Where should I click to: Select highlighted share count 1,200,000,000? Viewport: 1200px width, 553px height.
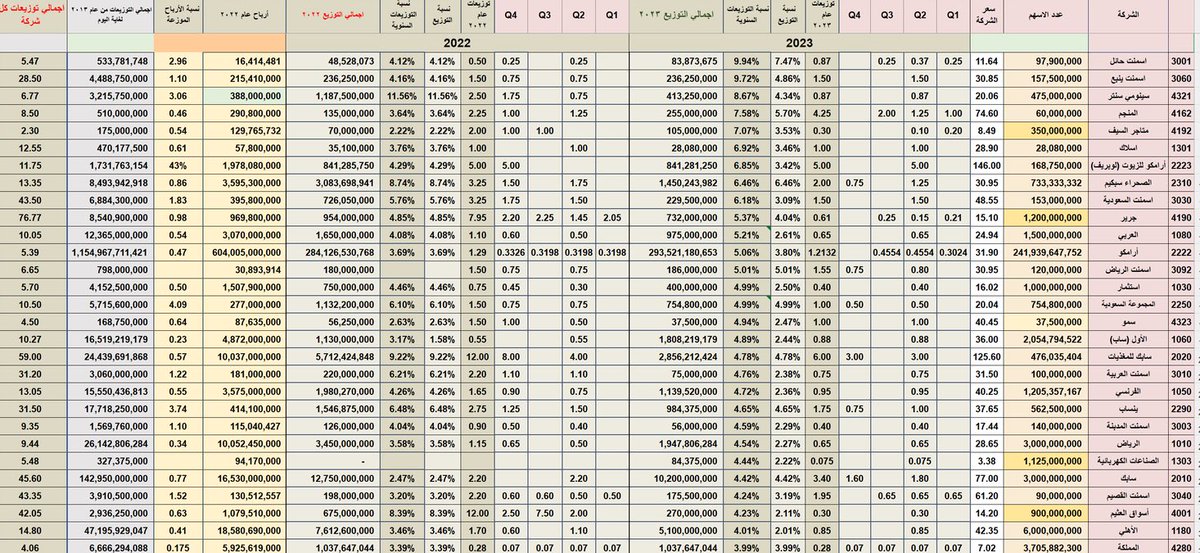coord(1046,218)
